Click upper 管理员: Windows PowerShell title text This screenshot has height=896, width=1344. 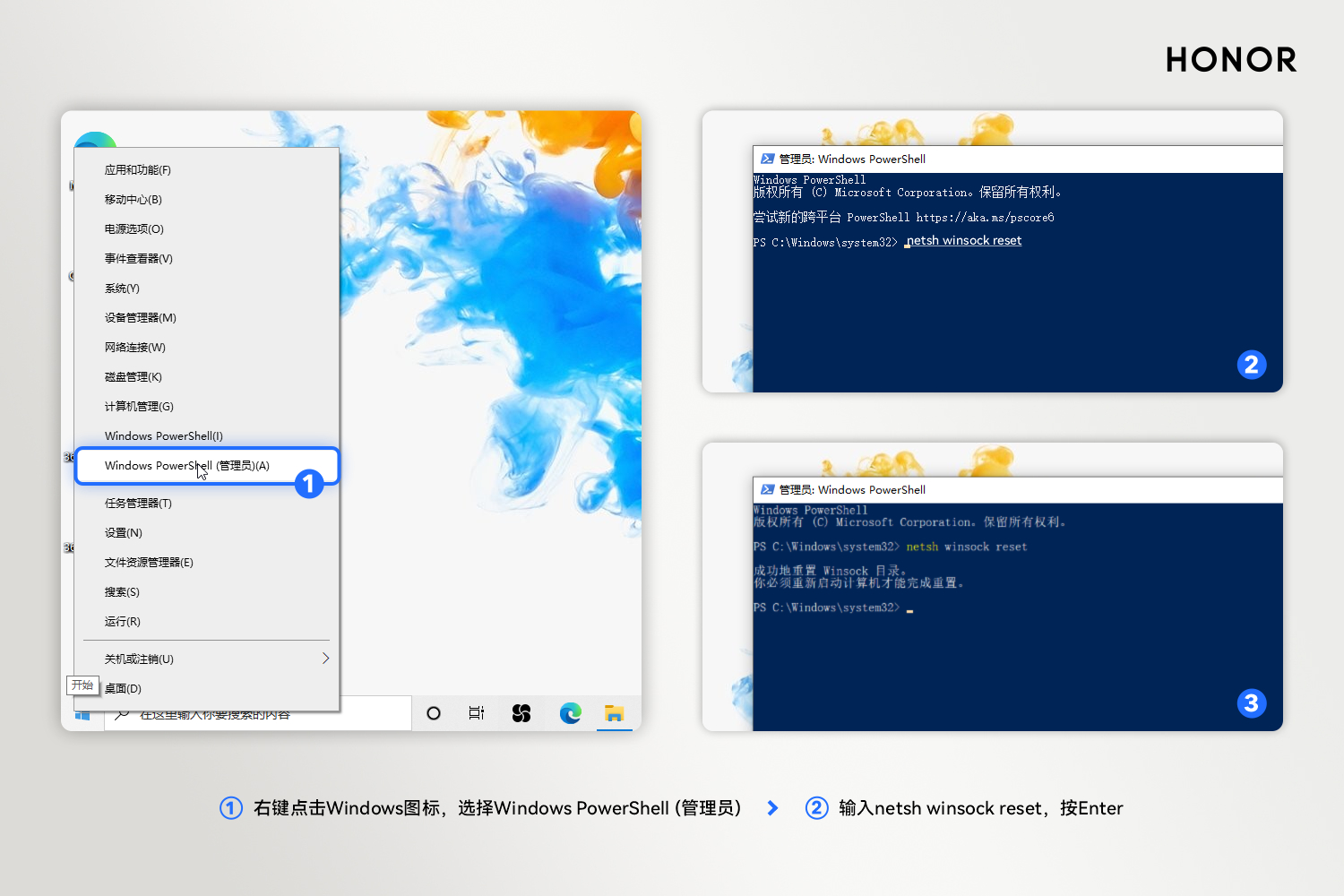pos(852,159)
